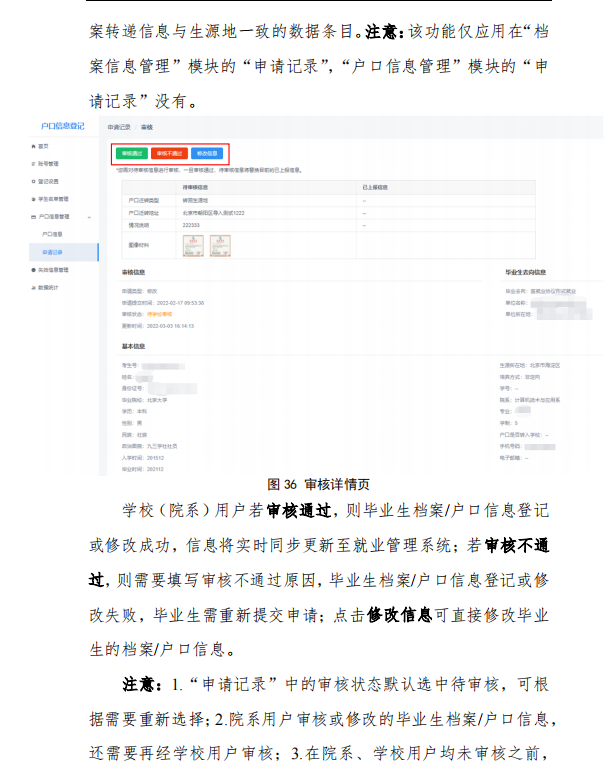
Task: Click the 毕业院校: 北京大学 line
Action: tap(144, 400)
